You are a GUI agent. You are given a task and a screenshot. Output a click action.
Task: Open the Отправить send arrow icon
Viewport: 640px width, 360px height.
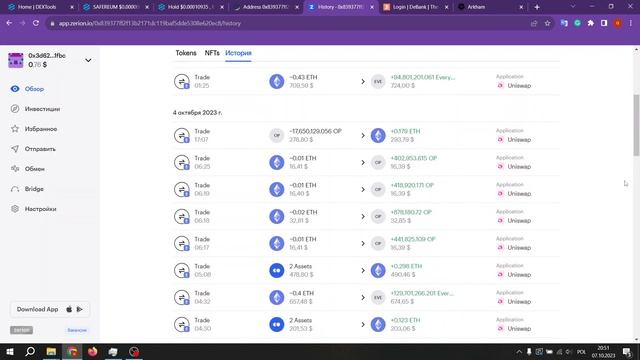pos(15,149)
